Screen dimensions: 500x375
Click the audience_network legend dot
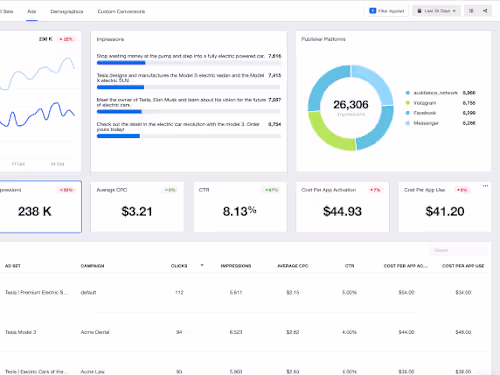click(x=407, y=93)
